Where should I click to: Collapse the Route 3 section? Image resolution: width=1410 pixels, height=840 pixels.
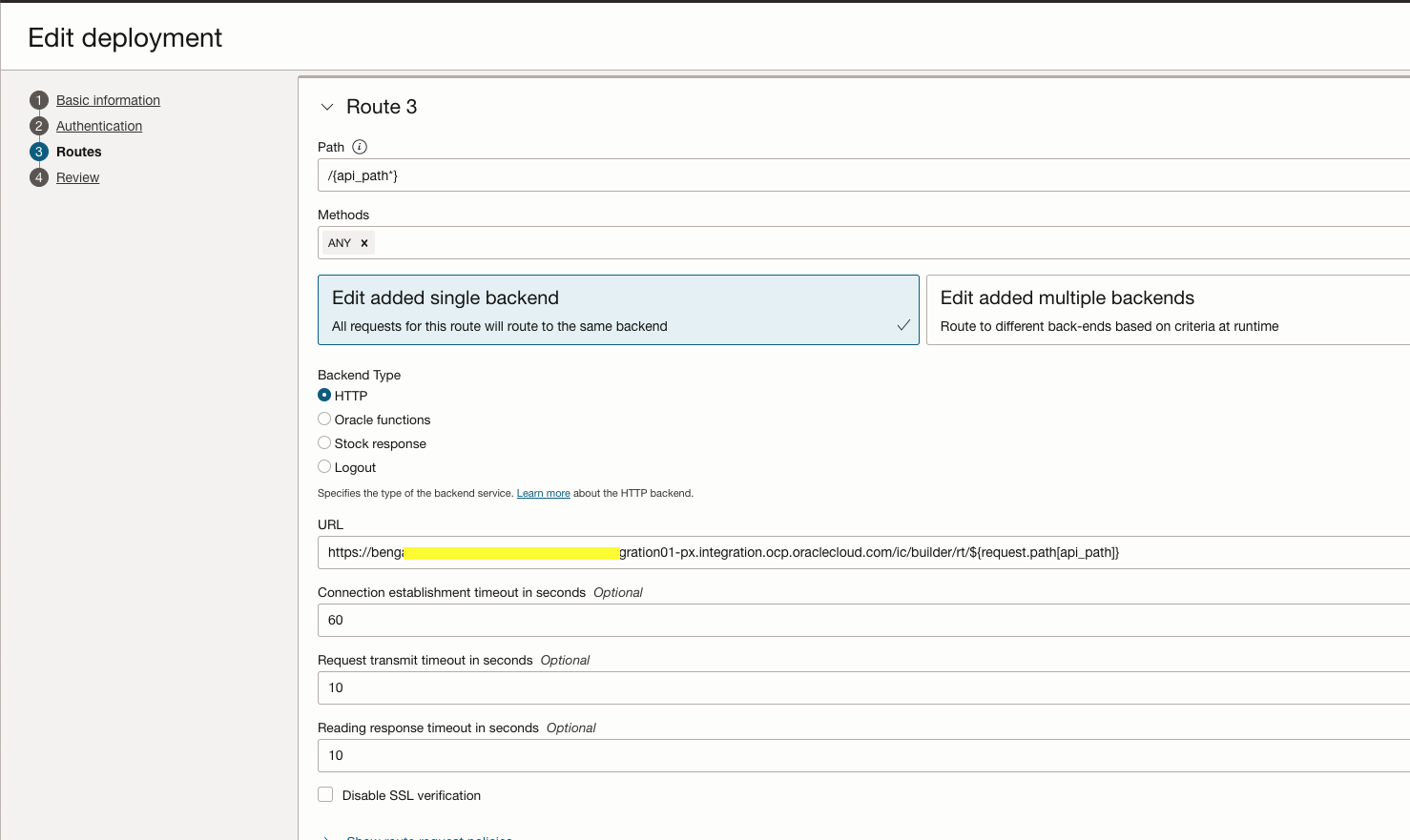tap(327, 107)
